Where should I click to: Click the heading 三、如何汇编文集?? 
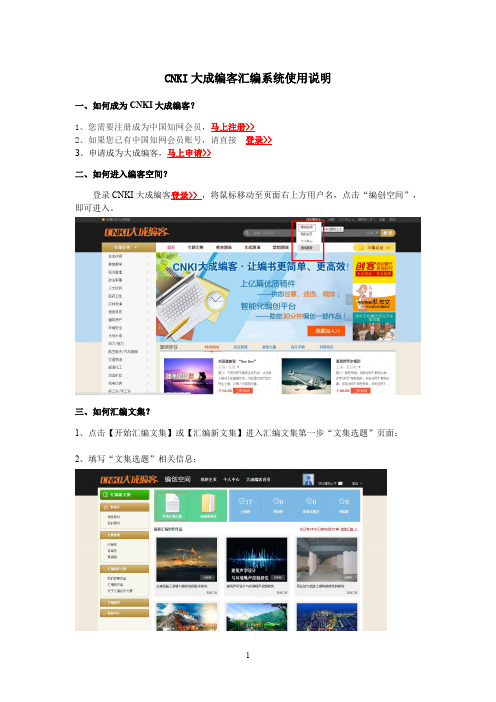(112, 411)
